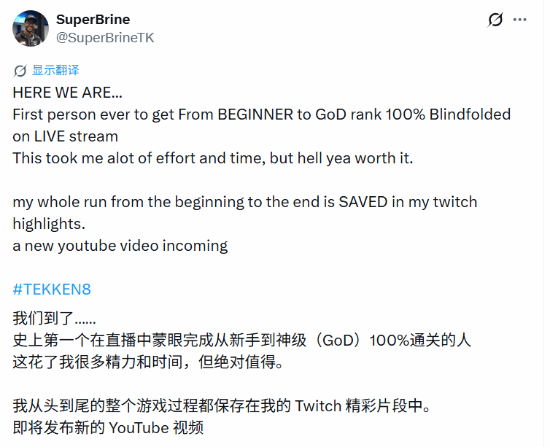Click the 'my whole run from the beginning' line
This screenshot has width=550, height=447.
click(245, 202)
